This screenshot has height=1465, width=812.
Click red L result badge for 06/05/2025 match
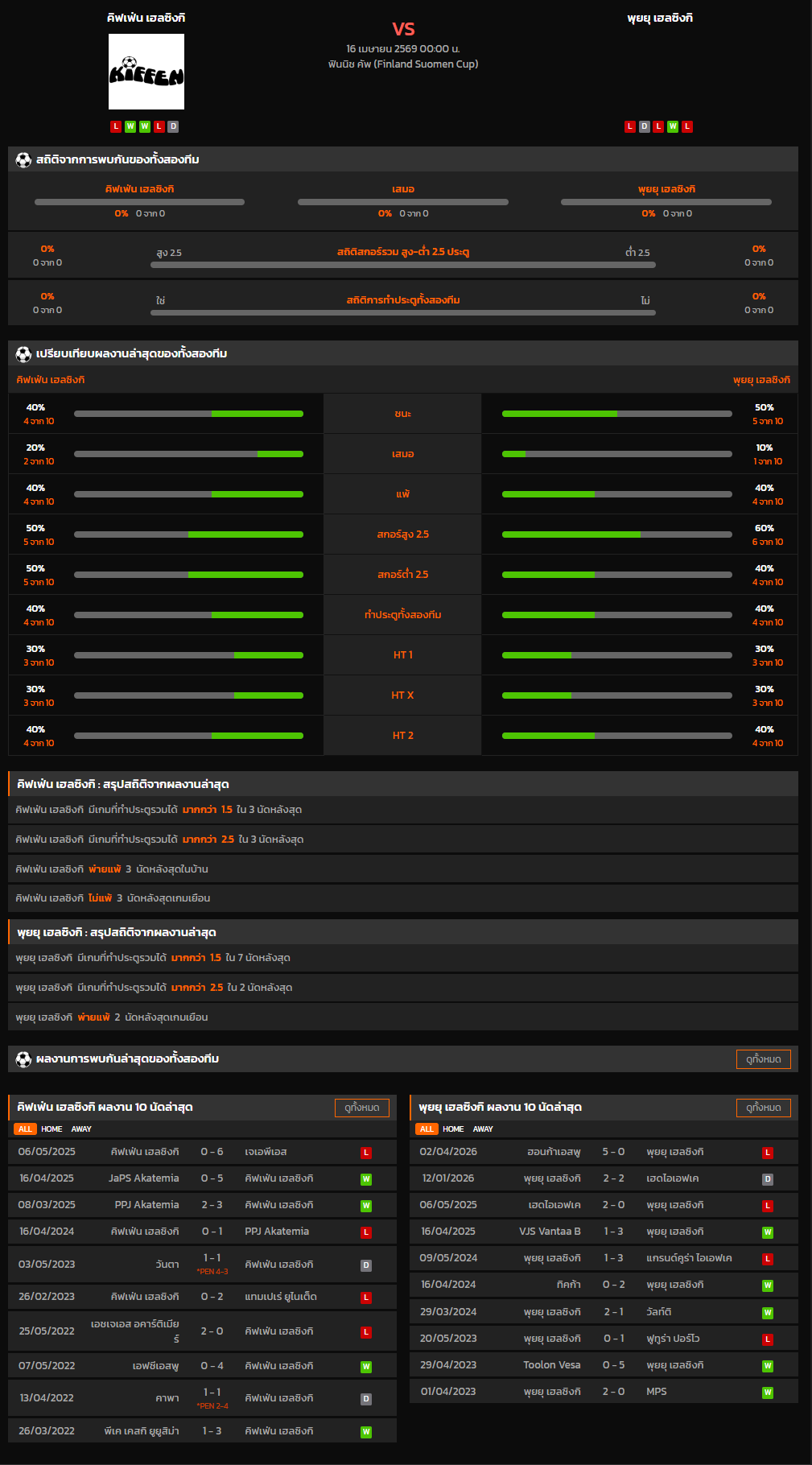(x=366, y=1153)
